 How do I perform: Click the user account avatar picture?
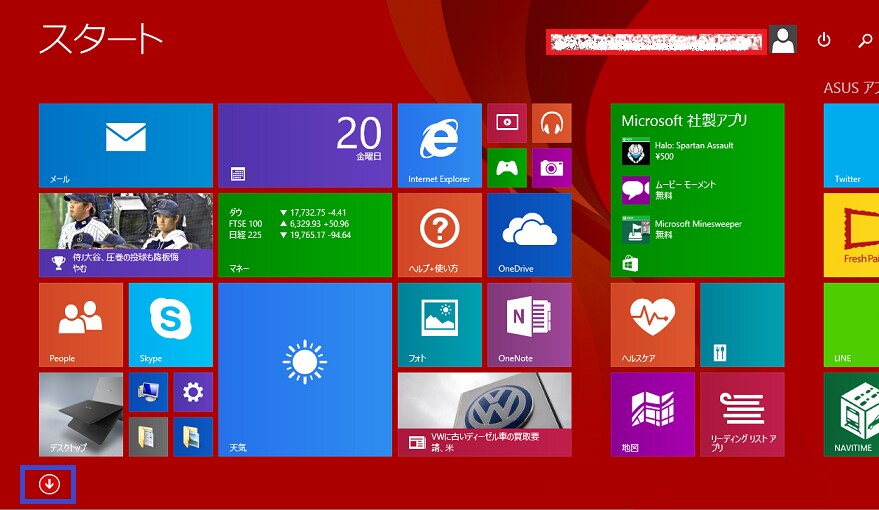(783, 40)
